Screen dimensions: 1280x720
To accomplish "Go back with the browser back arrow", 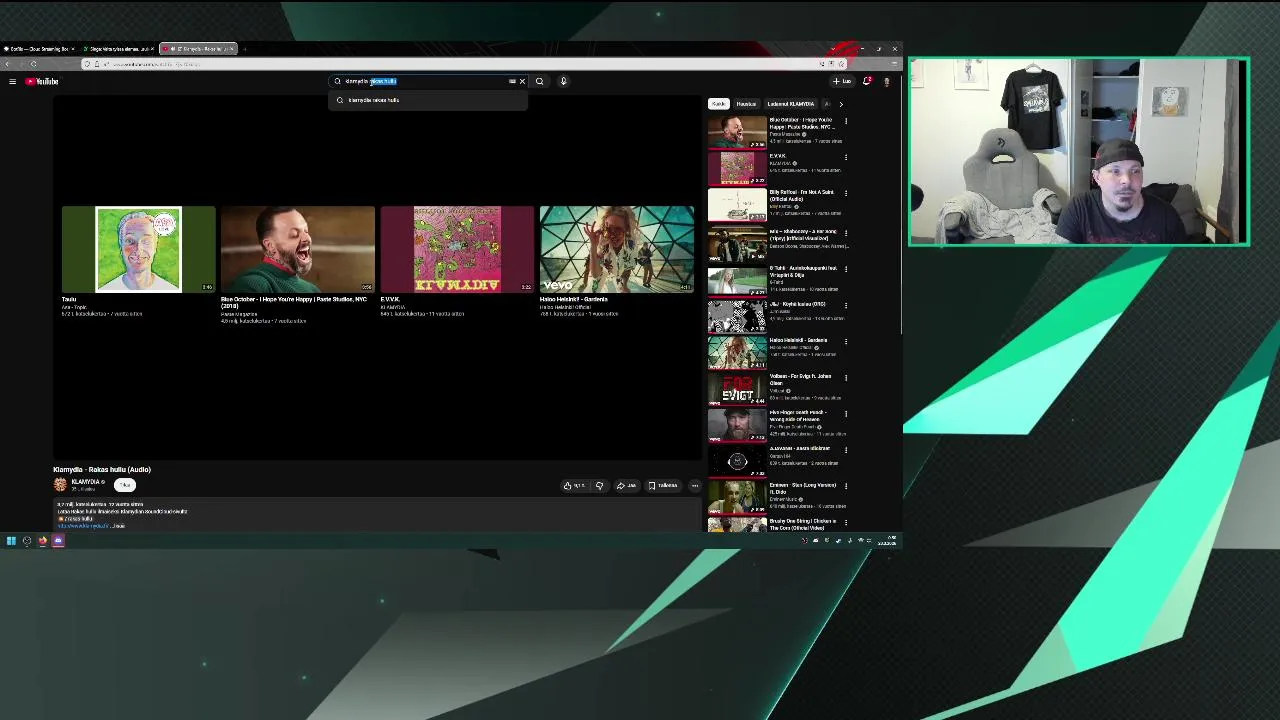I will coord(8,64).
